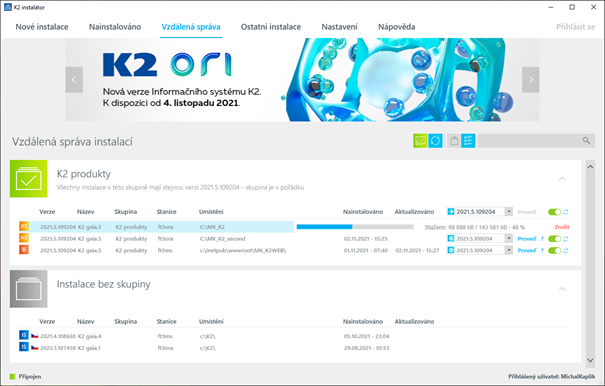The image size is (605, 386).
Task: Click the AS icon of C:\MK_K2_second row
Action: click(24, 238)
